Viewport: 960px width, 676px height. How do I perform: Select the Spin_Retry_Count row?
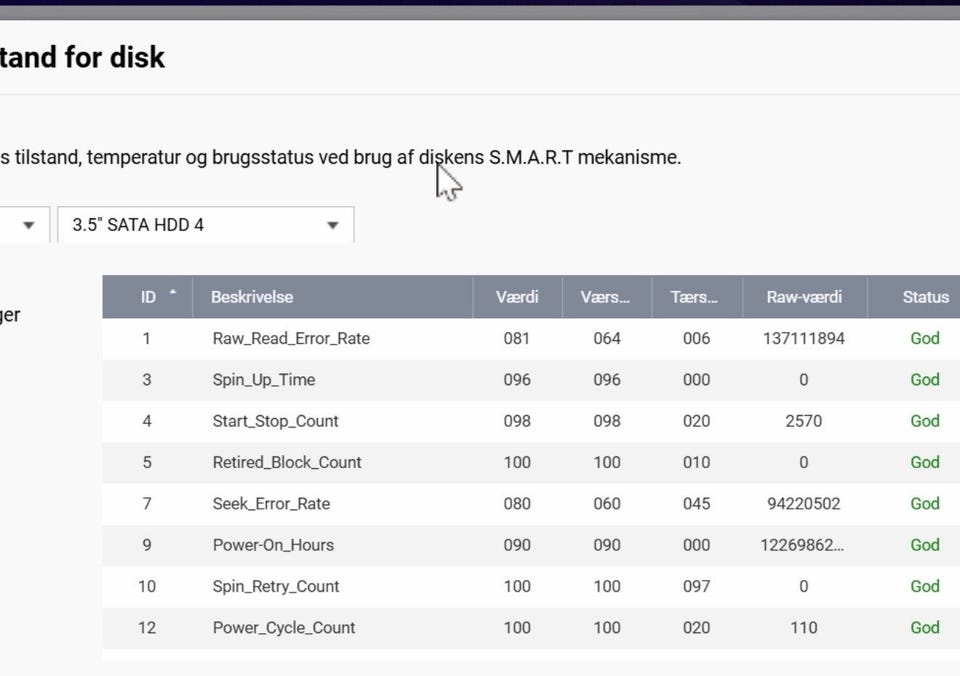click(x=531, y=587)
